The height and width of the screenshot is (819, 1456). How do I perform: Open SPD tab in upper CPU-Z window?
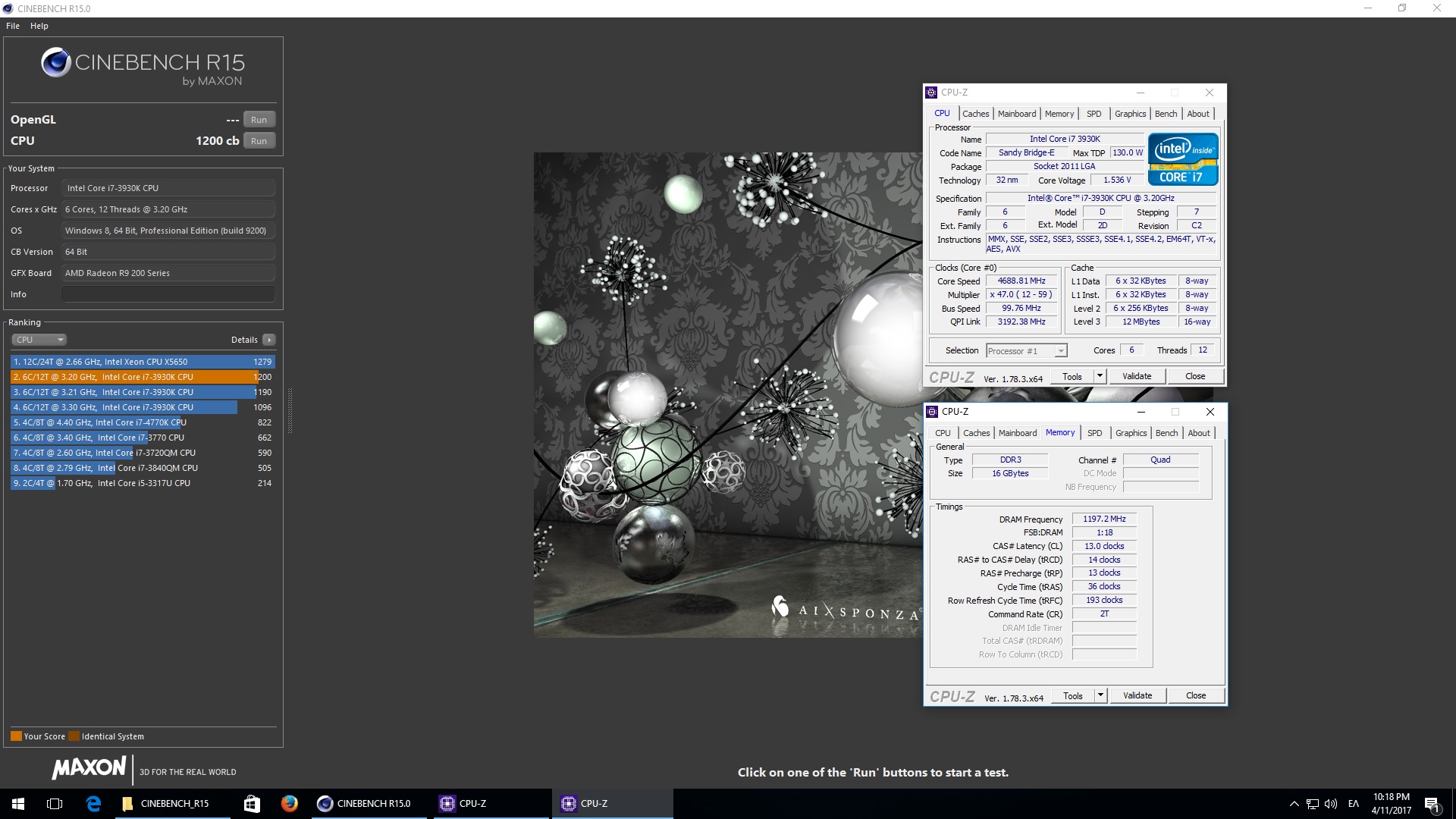[x=1094, y=114]
